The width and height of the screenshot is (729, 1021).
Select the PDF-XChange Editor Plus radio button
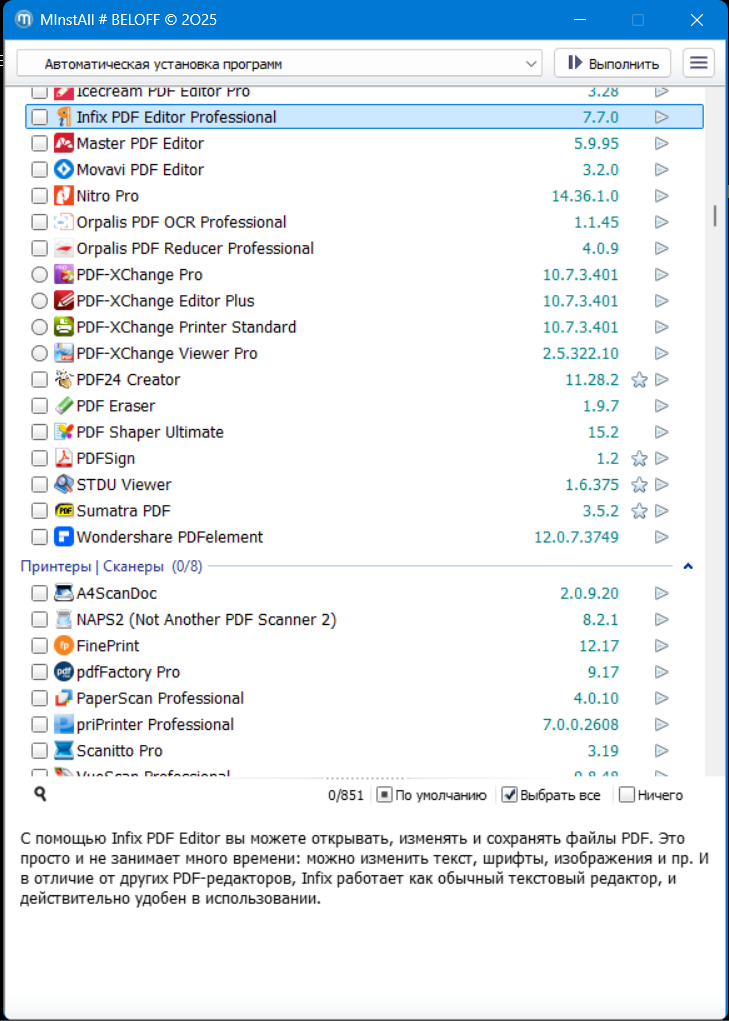pos(39,301)
